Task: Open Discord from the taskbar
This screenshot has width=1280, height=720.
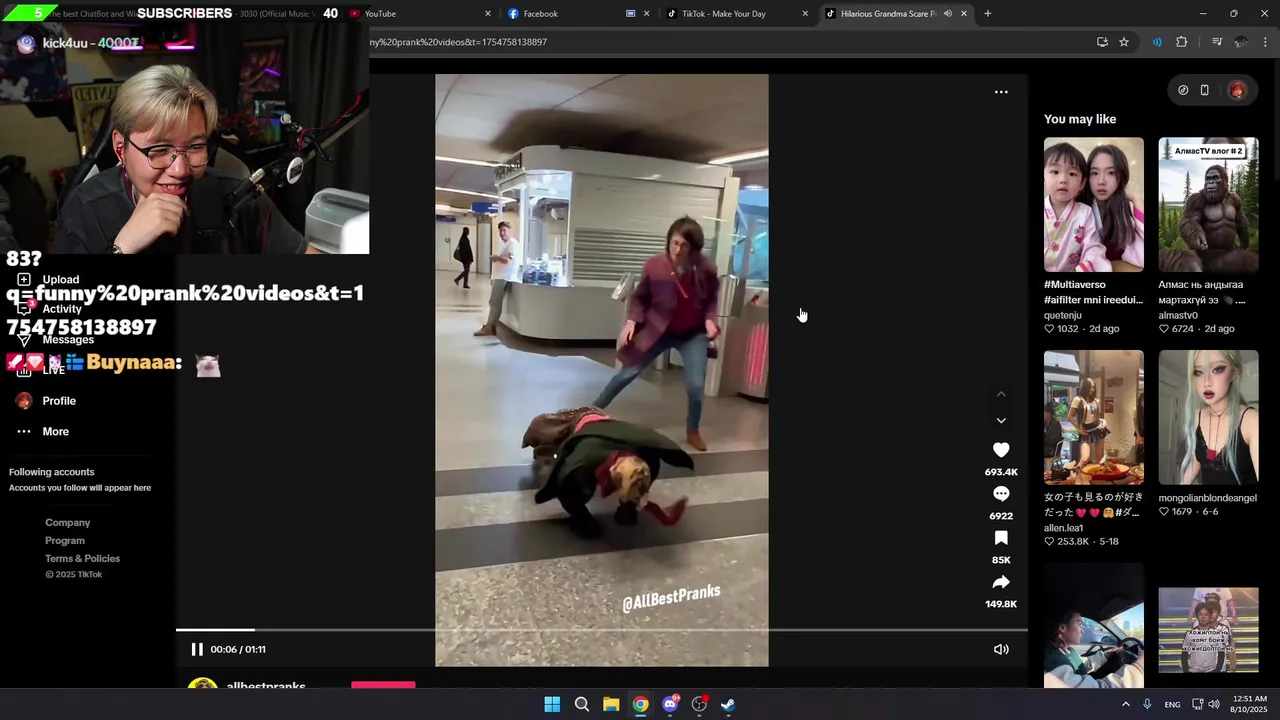Action: pyautogui.click(x=670, y=704)
